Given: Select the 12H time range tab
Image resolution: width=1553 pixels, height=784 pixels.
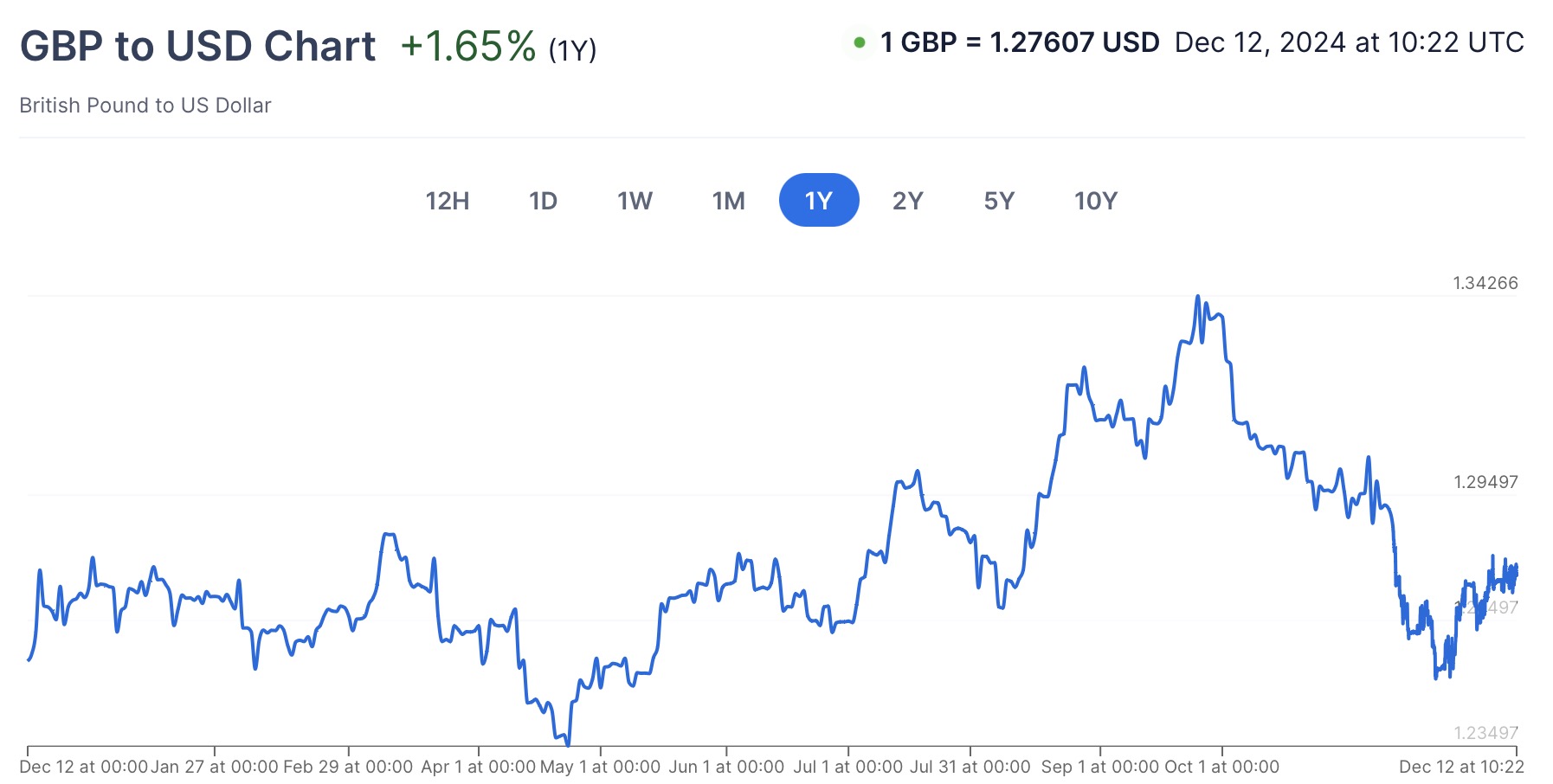Looking at the screenshot, I should coord(448,201).
